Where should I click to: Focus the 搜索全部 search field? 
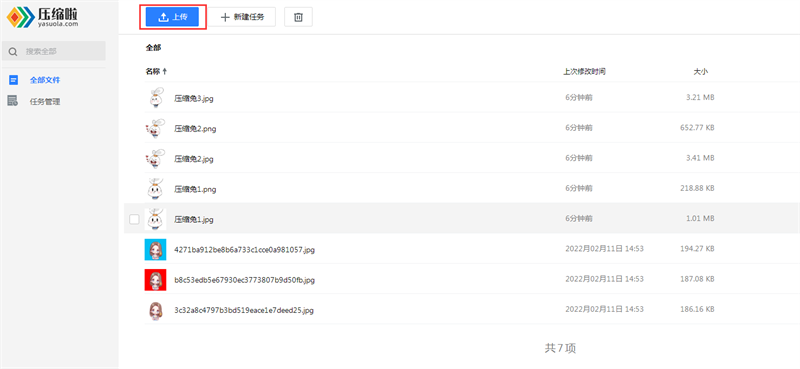coord(54,51)
